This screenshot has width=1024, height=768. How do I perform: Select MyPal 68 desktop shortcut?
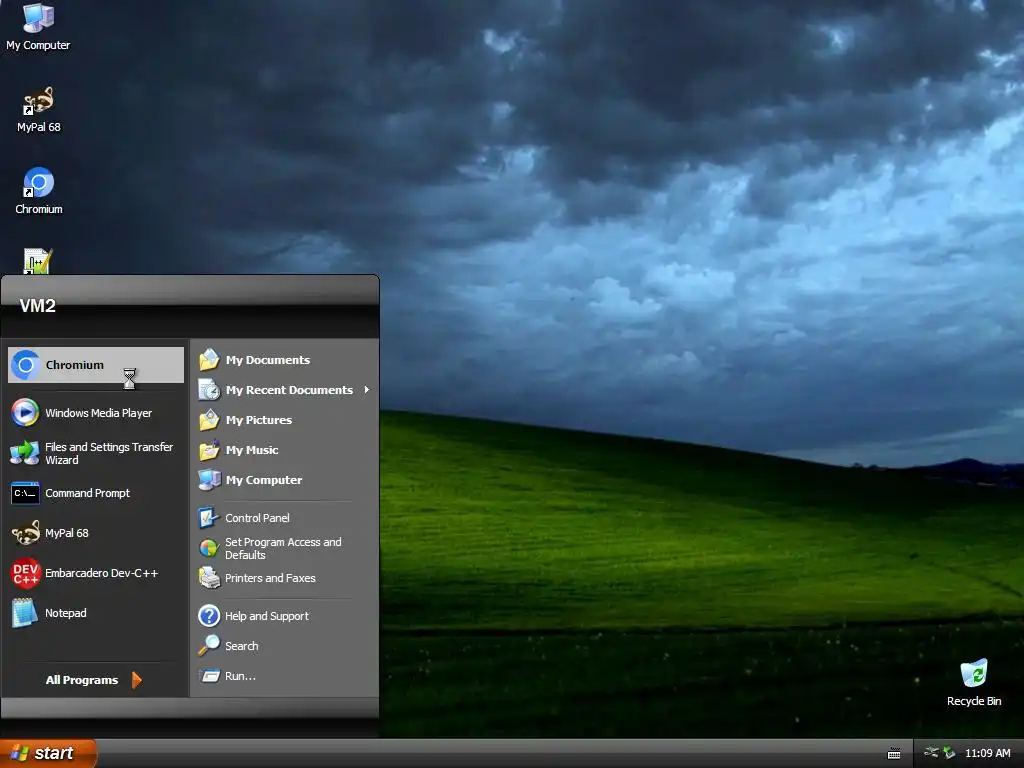pos(39,110)
